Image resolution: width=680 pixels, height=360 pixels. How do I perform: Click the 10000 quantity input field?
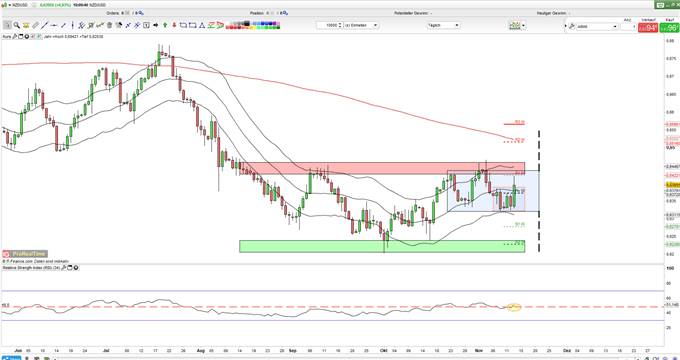point(327,25)
